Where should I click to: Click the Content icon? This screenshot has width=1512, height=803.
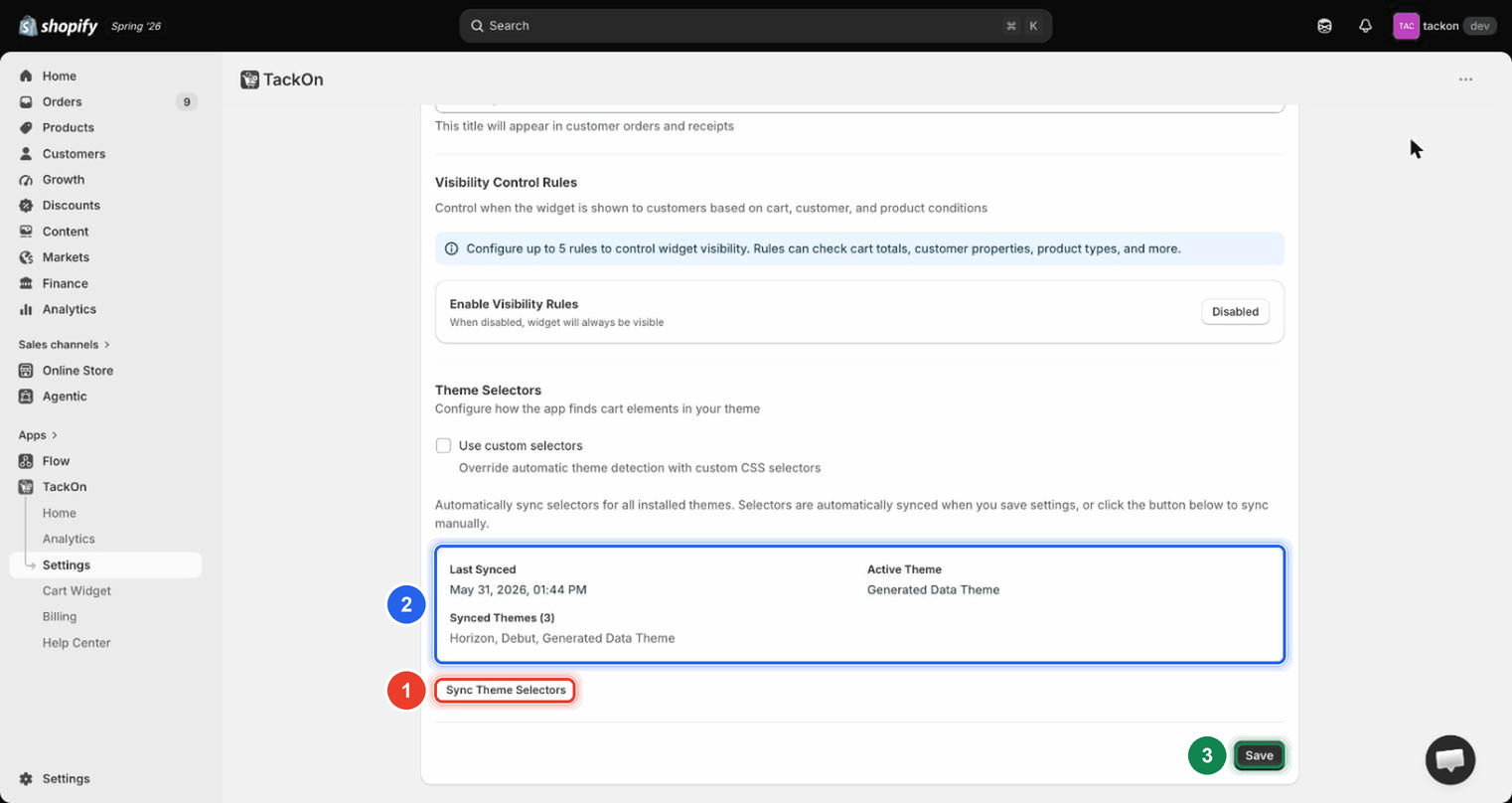(x=26, y=232)
